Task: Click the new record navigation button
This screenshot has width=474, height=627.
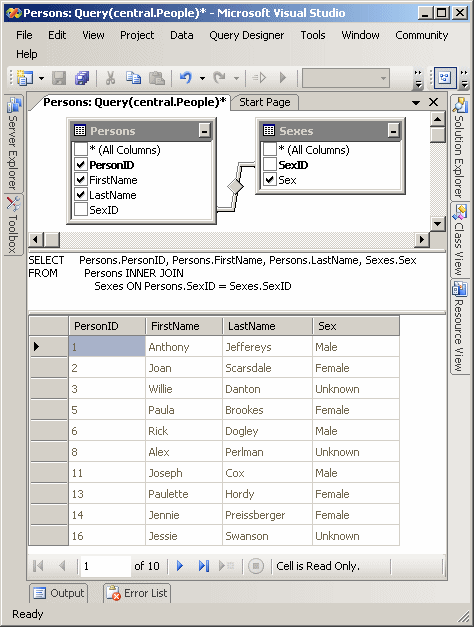Action: point(226,566)
